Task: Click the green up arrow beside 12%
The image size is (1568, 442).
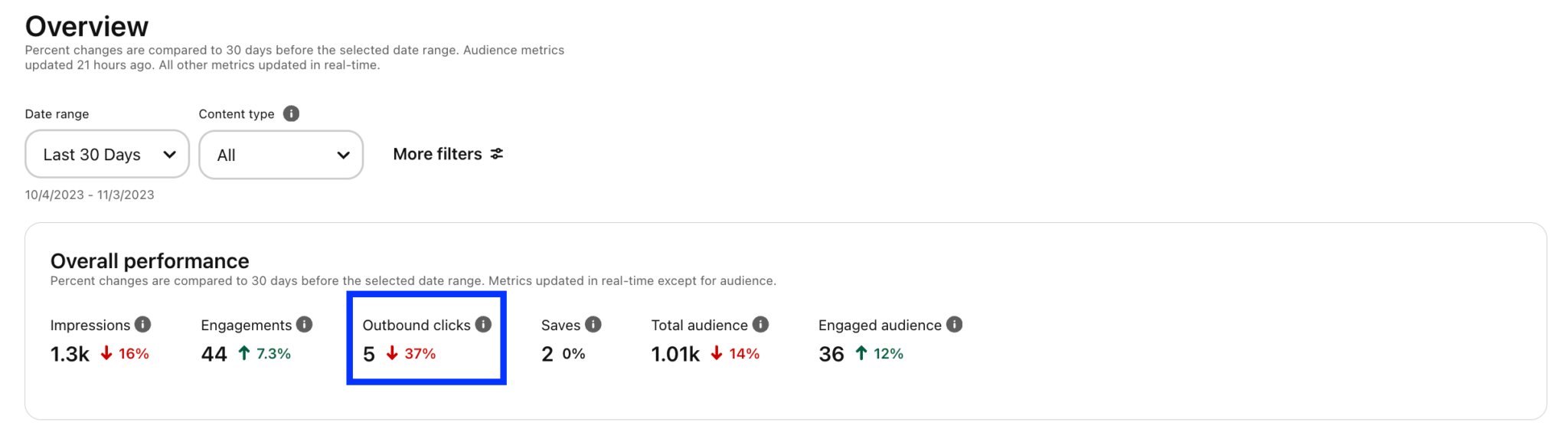Action: click(x=861, y=353)
